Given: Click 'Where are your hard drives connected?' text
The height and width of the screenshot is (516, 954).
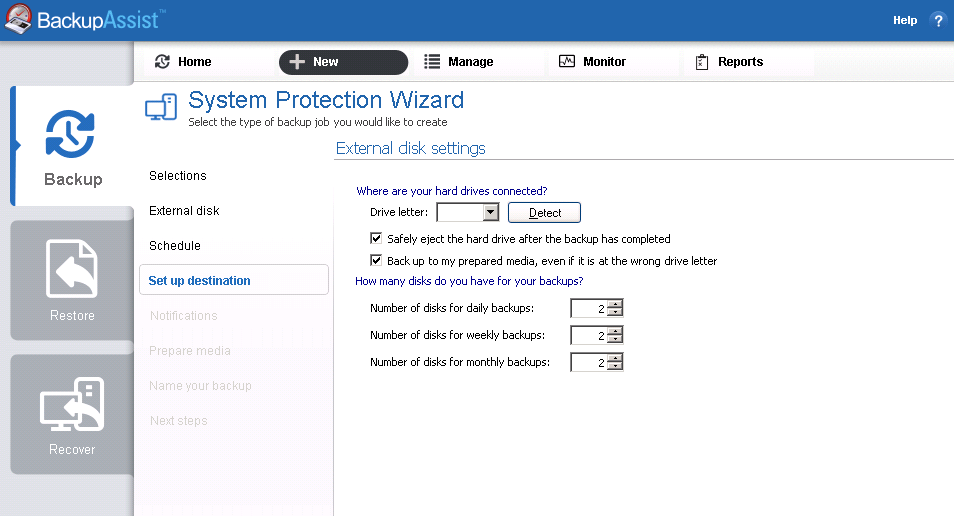Looking at the screenshot, I should coord(451,191).
